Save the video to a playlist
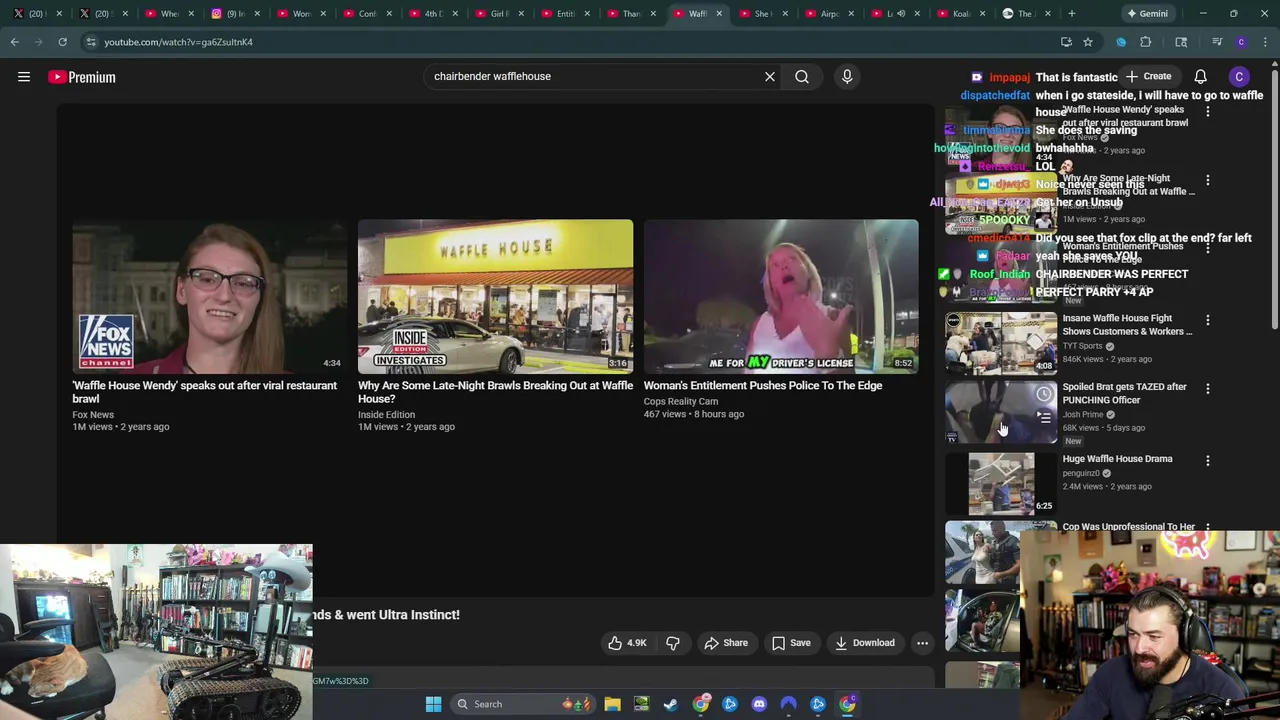The image size is (1280, 720). point(791,643)
